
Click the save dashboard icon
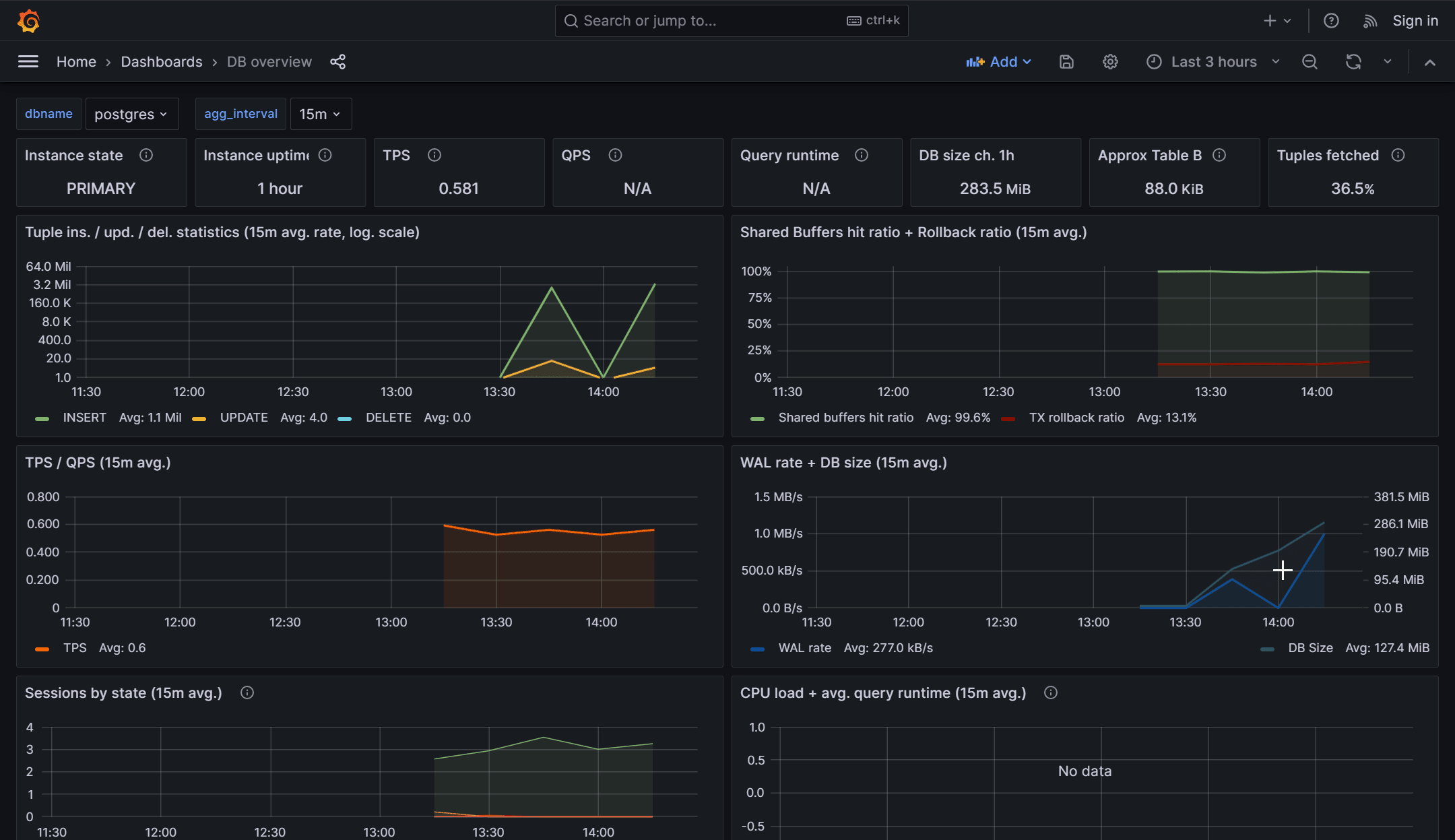pyautogui.click(x=1066, y=62)
